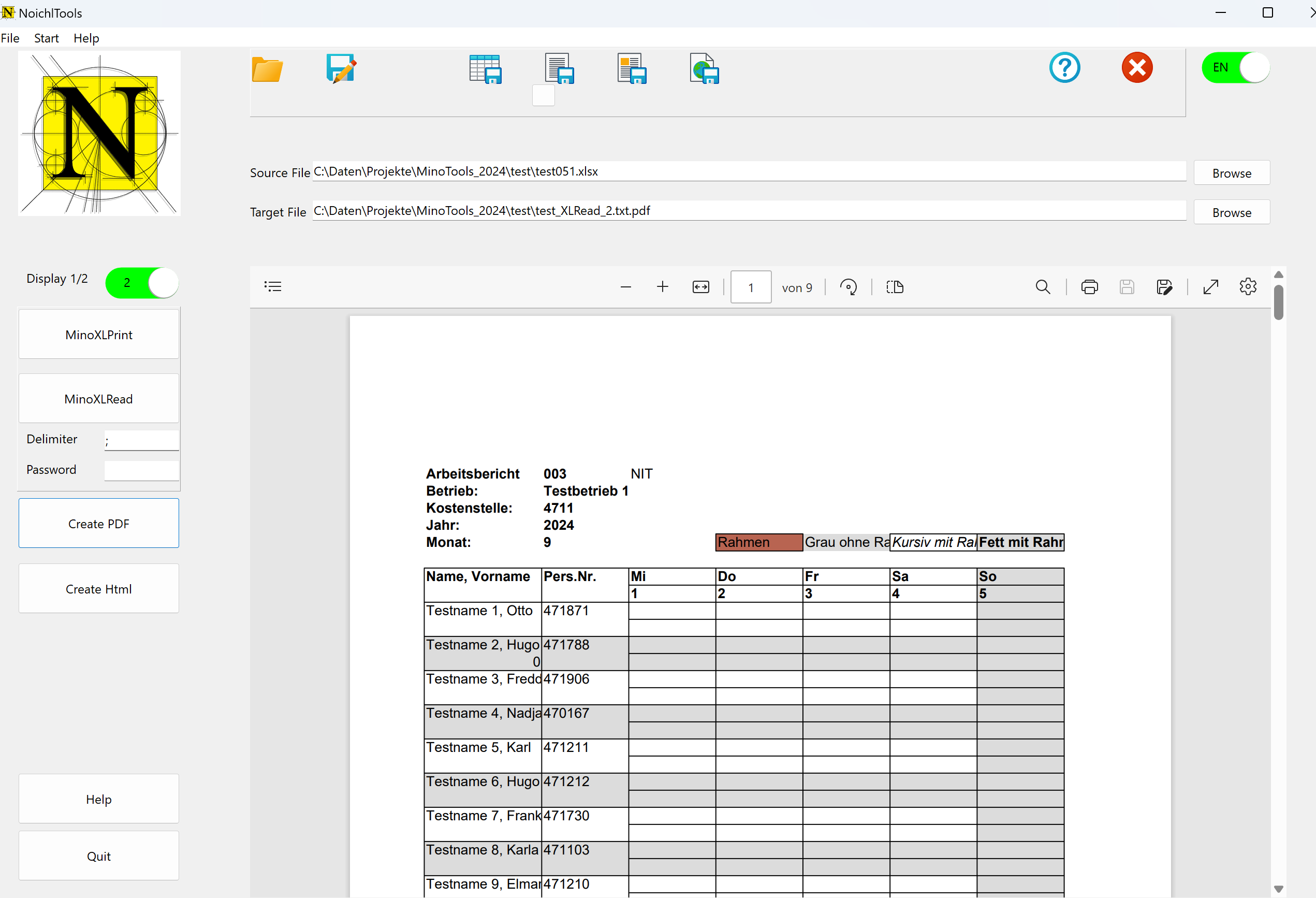Viewport: 1316px width, 898px height.
Task: Click the save web page globe icon
Action: point(705,69)
